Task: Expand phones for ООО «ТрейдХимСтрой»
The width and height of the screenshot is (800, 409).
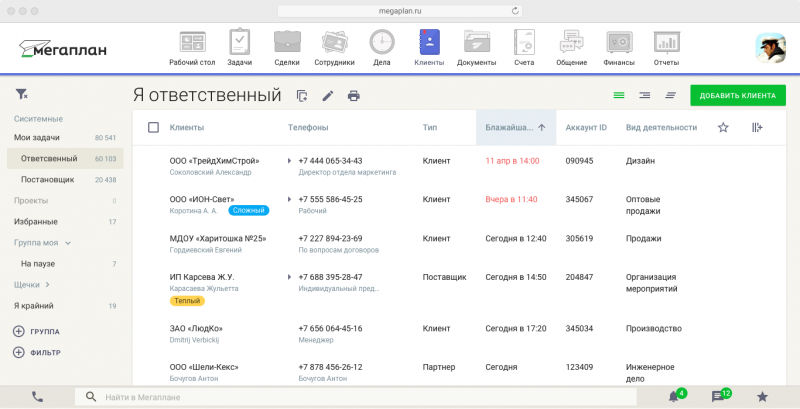Action: 289,161
